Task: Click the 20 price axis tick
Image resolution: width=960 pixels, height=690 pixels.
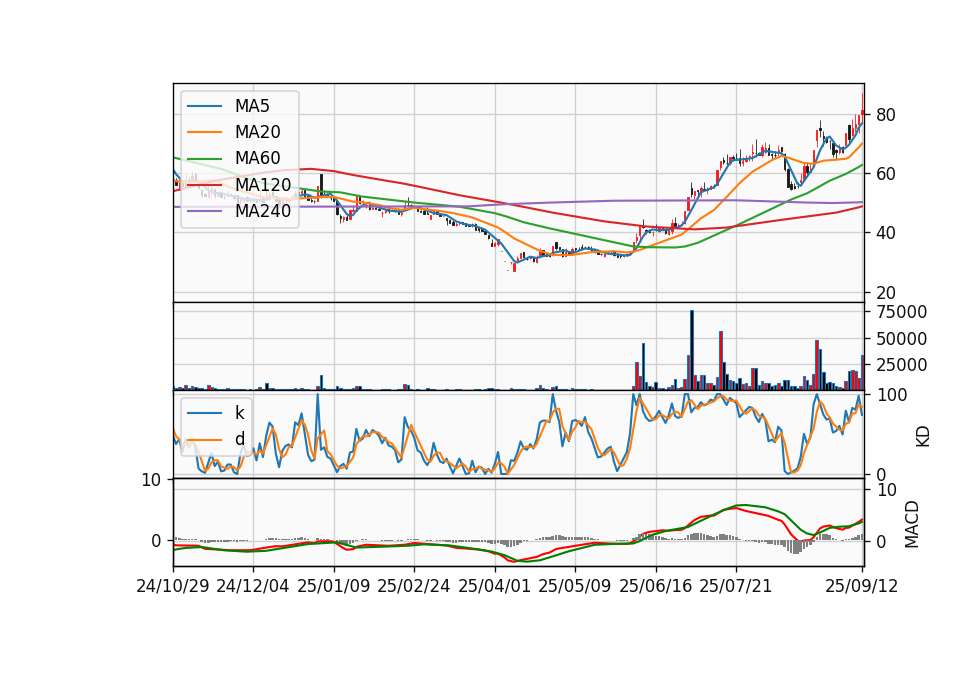Action: [885, 293]
